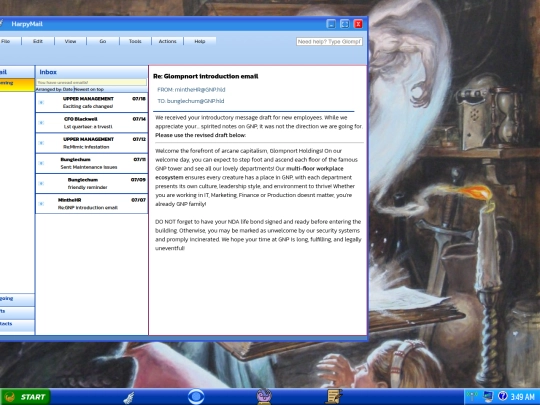Click the TO address bunglechum@GNP.hld
This screenshot has width=540, height=405.
(x=195, y=101)
